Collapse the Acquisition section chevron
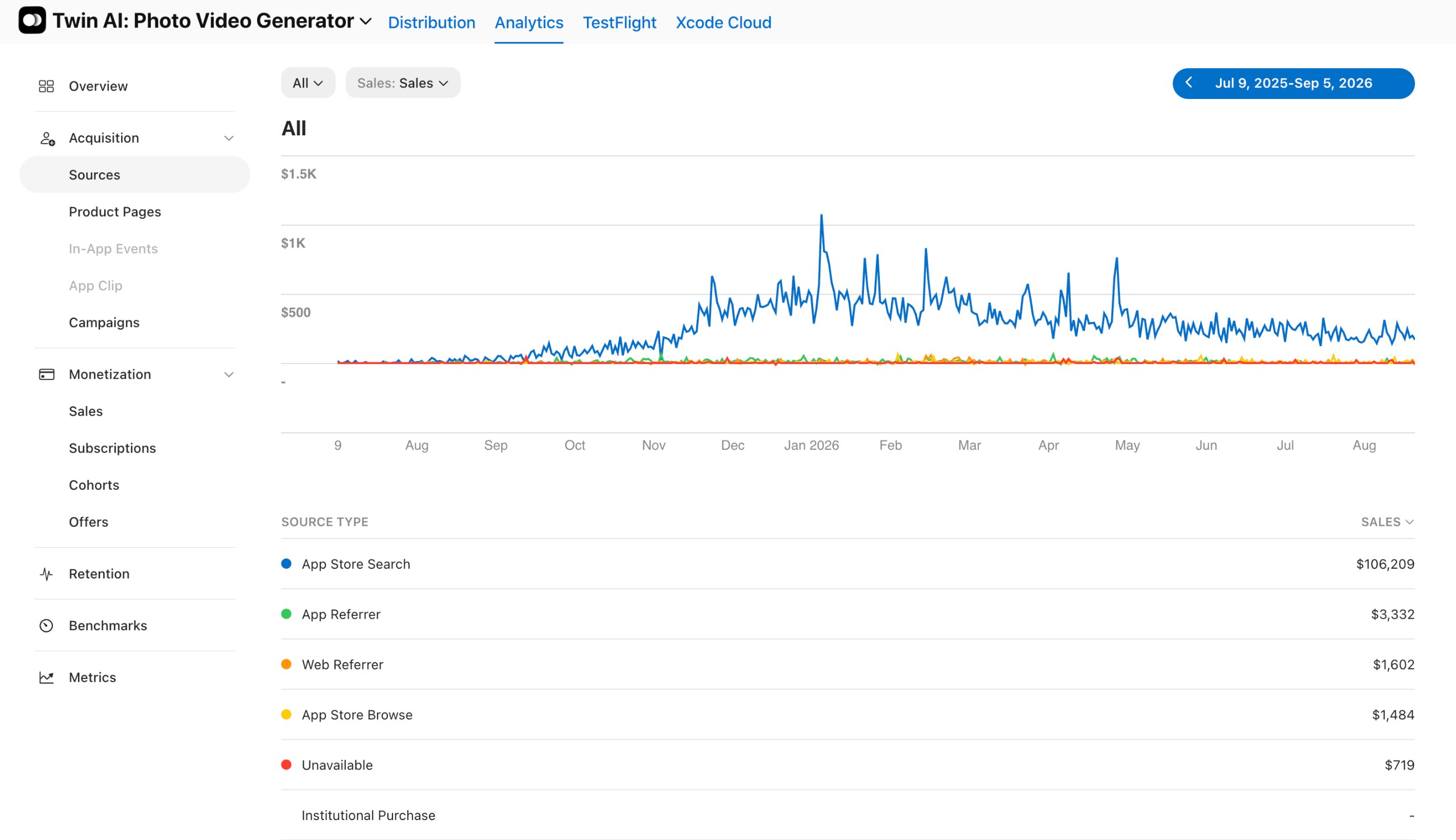The height and width of the screenshot is (840, 1456). tap(229, 138)
